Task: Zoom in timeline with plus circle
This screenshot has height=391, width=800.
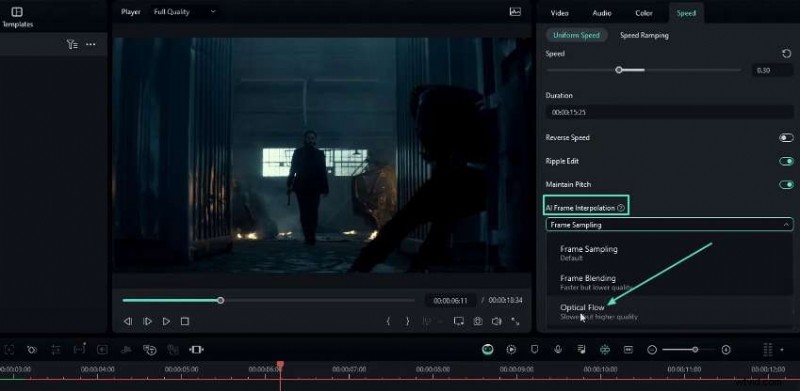Action: (726, 350)
